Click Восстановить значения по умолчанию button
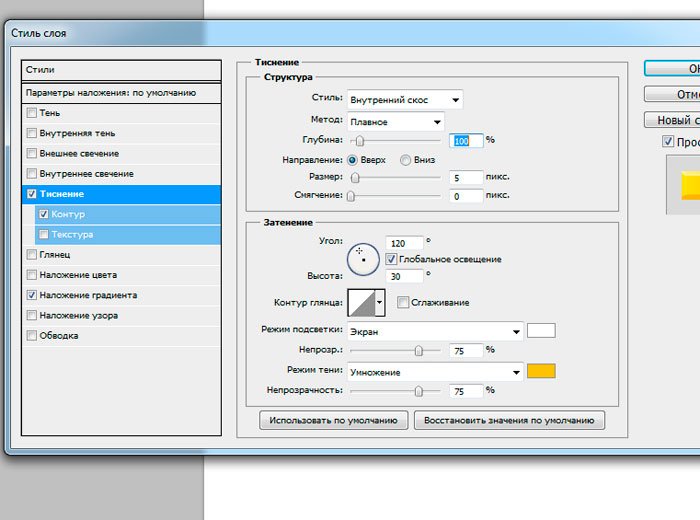The width and height of the screenshot is (700, 520). click(x=509, y=420)
